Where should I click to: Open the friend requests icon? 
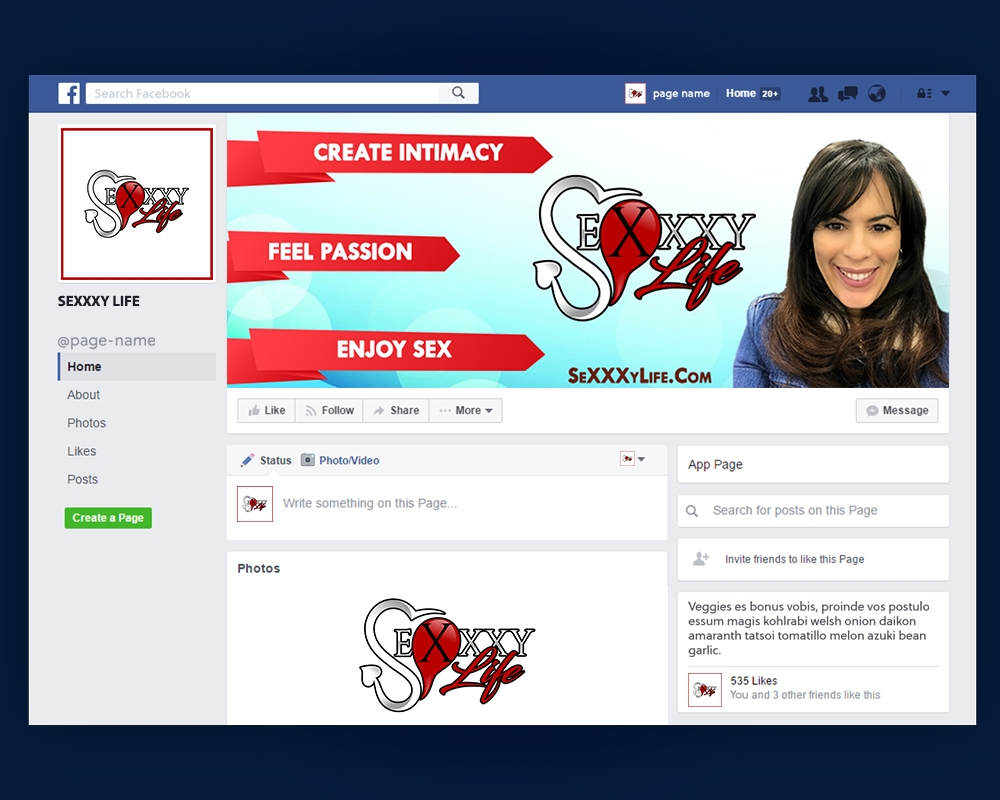click(x=817, y=94)
